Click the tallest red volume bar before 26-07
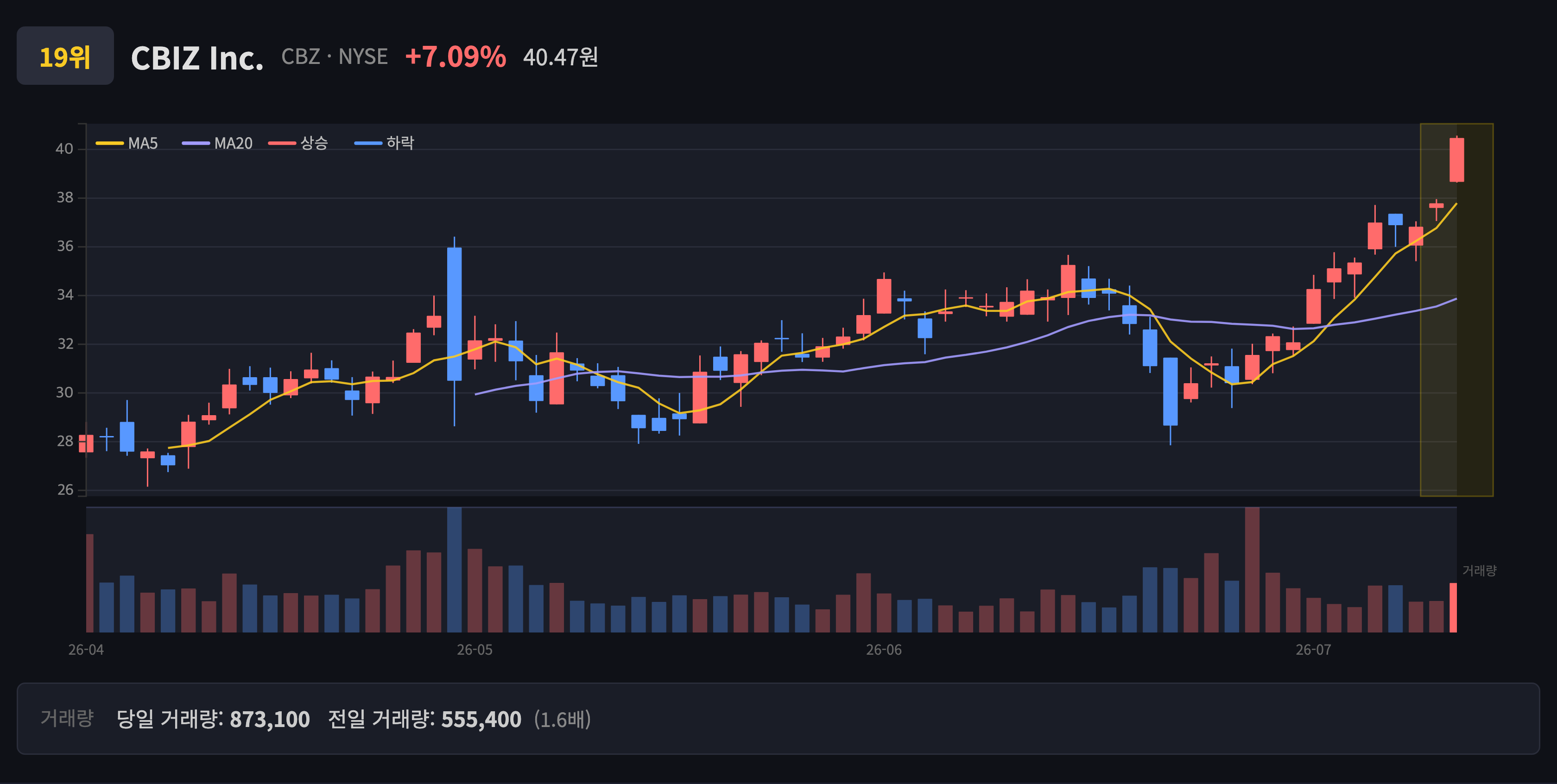Viewport: 1557px width, 784px height. point(1253,570)
